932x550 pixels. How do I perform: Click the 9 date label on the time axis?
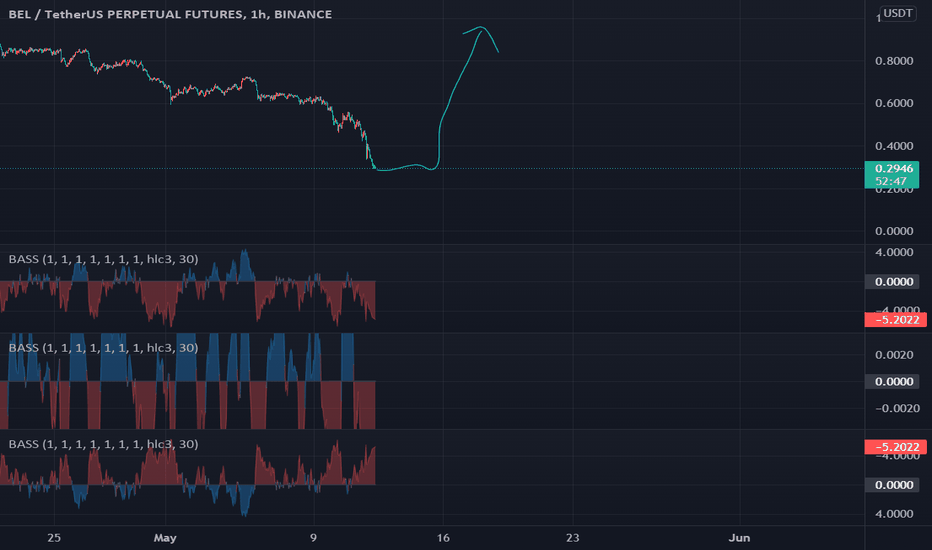point(313,538)
